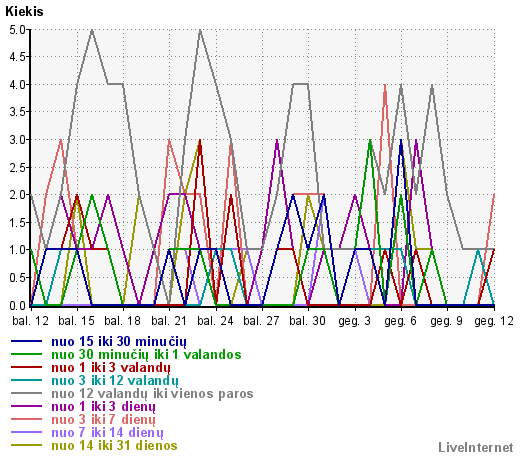Click the 'geg. 6' date label
520x457 pixels.
point(400,321)
